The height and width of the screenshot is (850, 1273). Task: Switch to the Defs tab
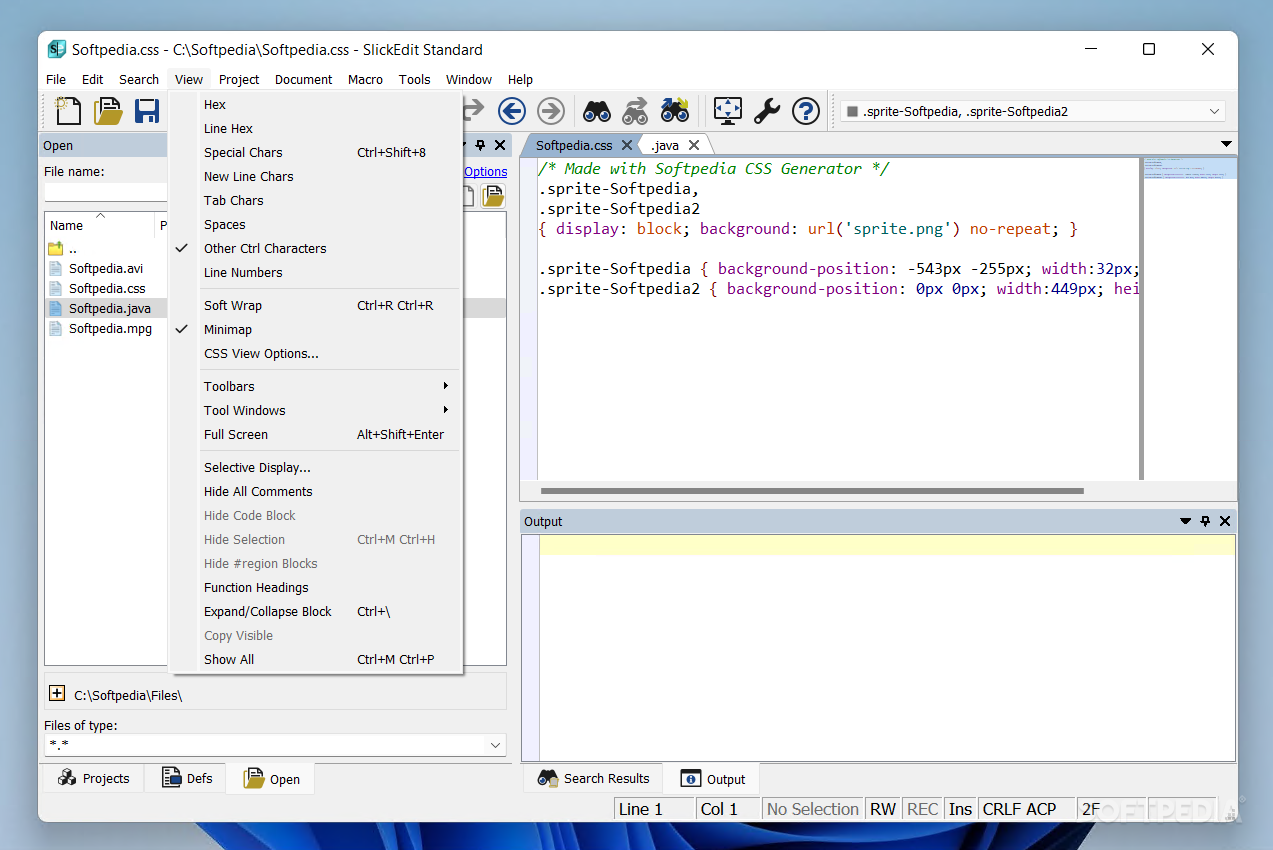(x=187, y=778)
